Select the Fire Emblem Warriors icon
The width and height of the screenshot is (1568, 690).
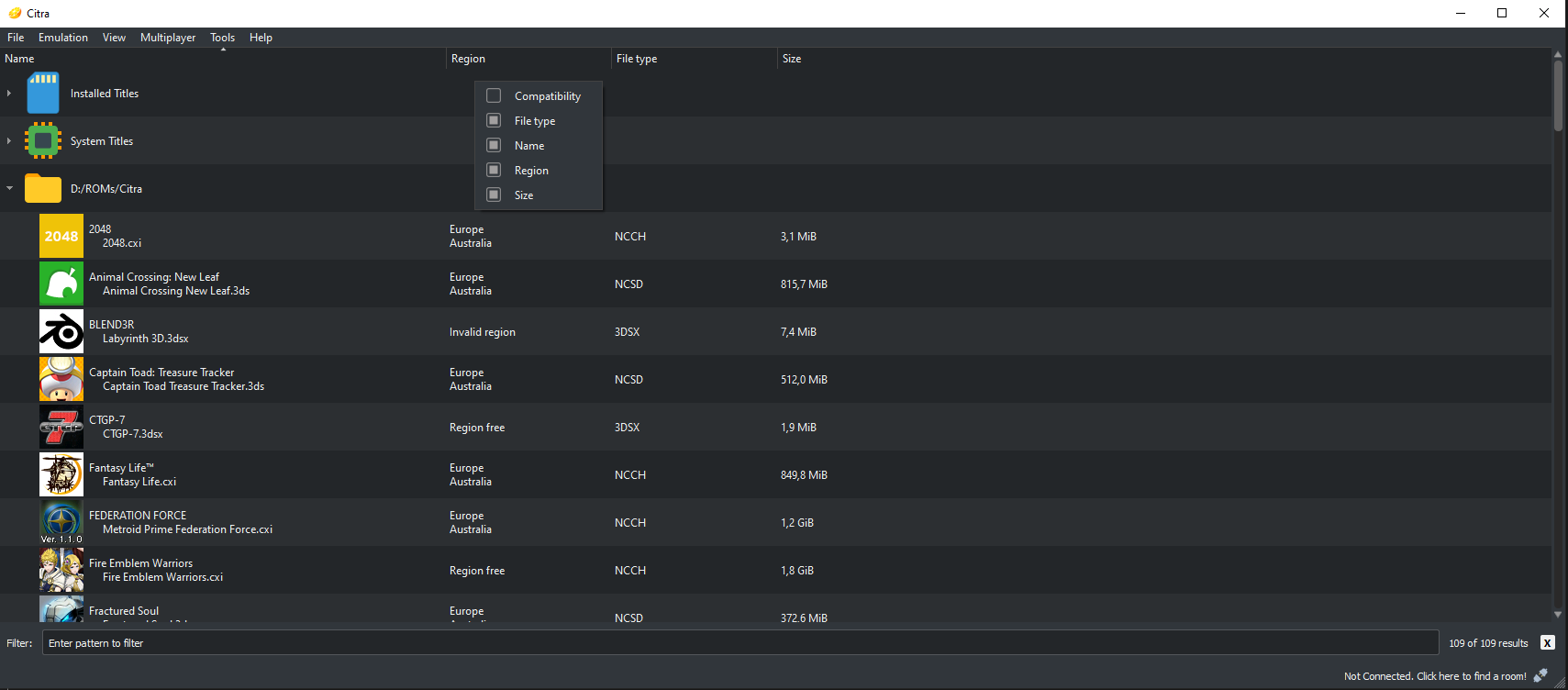61,570
